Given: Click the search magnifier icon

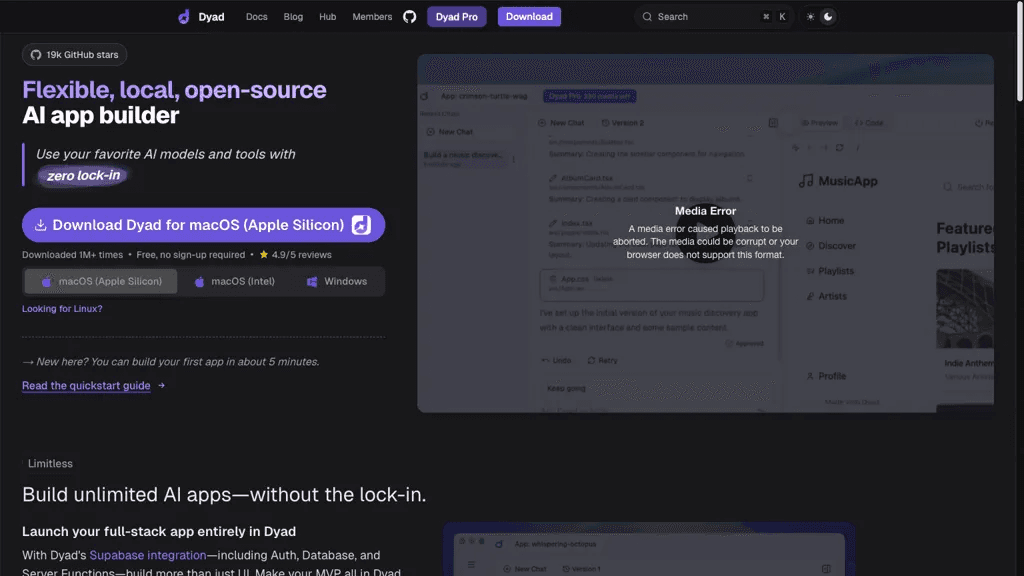Looking at the screenshot, I should 647,16.
